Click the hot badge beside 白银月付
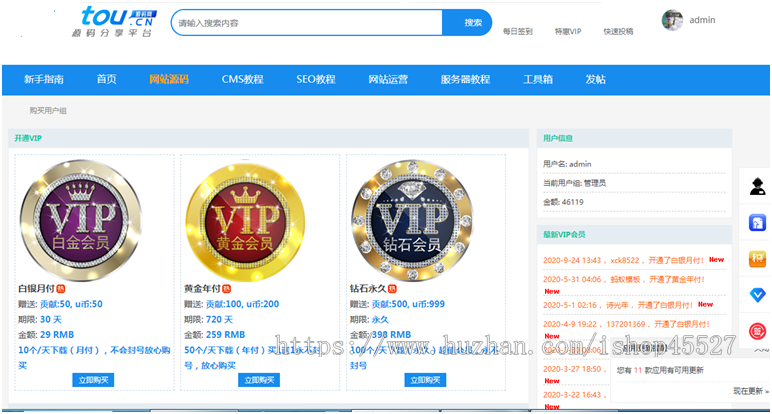This screenshot has height=414, width=772. pyautogui.click(x=61, y=288)
